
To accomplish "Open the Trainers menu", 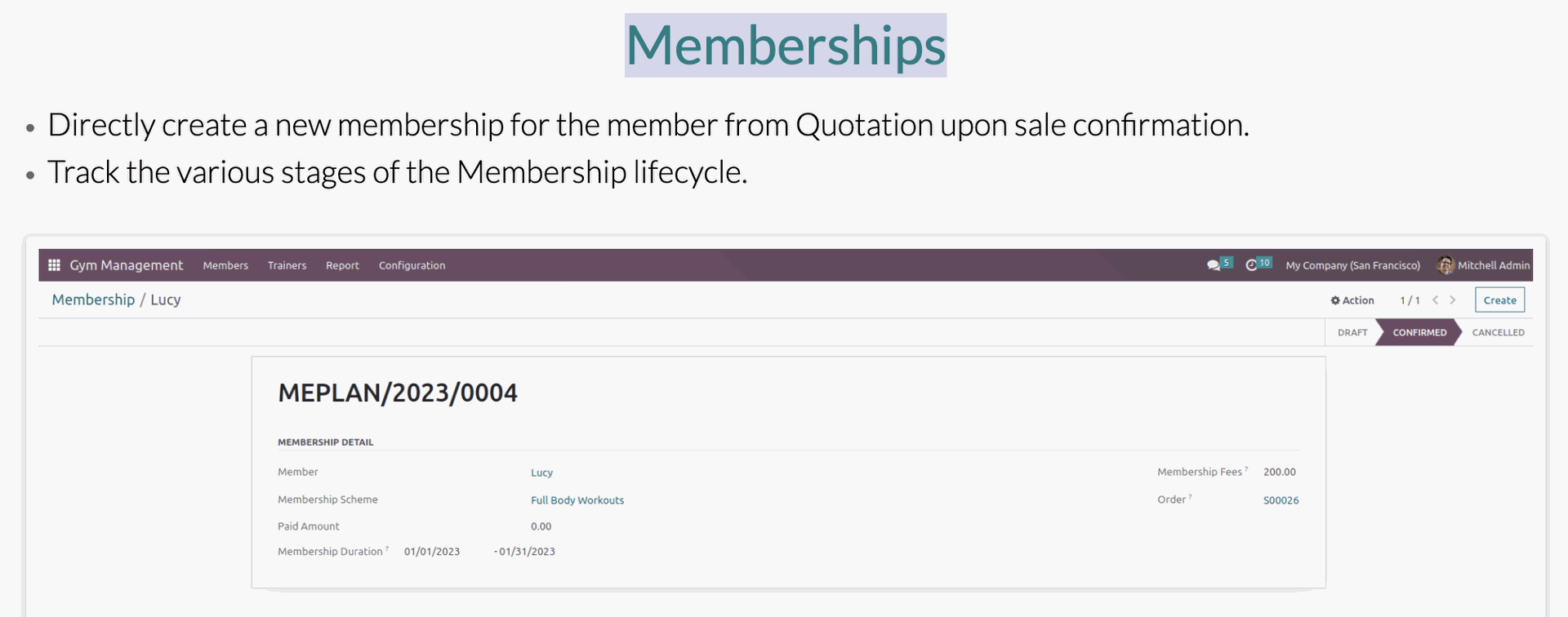I will (287, 265).
